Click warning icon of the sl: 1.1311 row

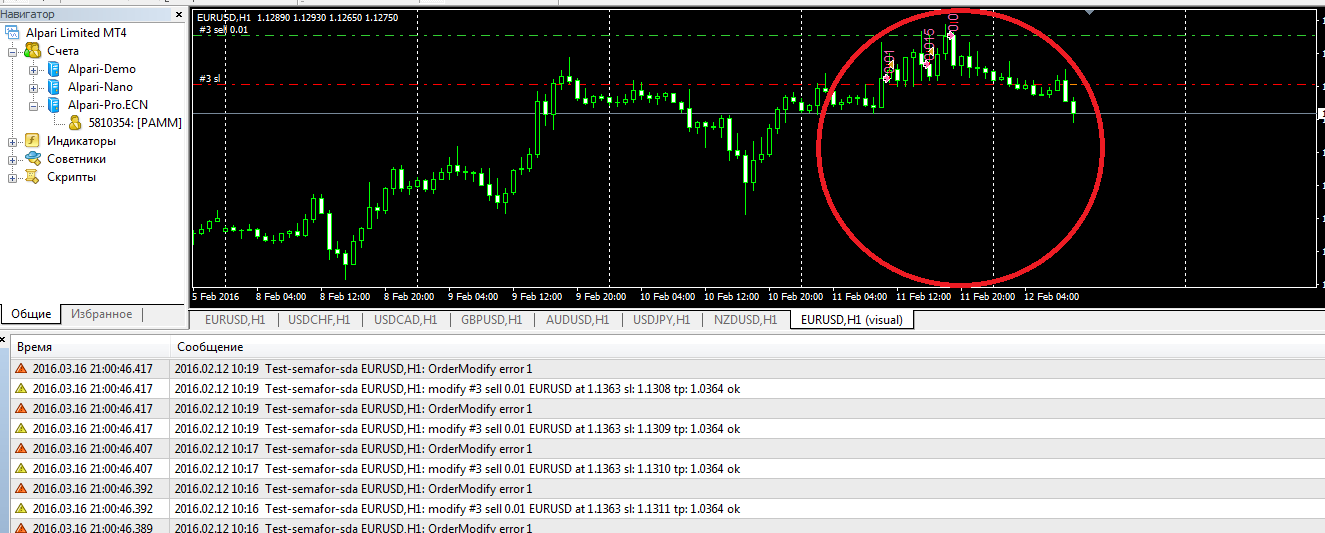pos(21,508)
